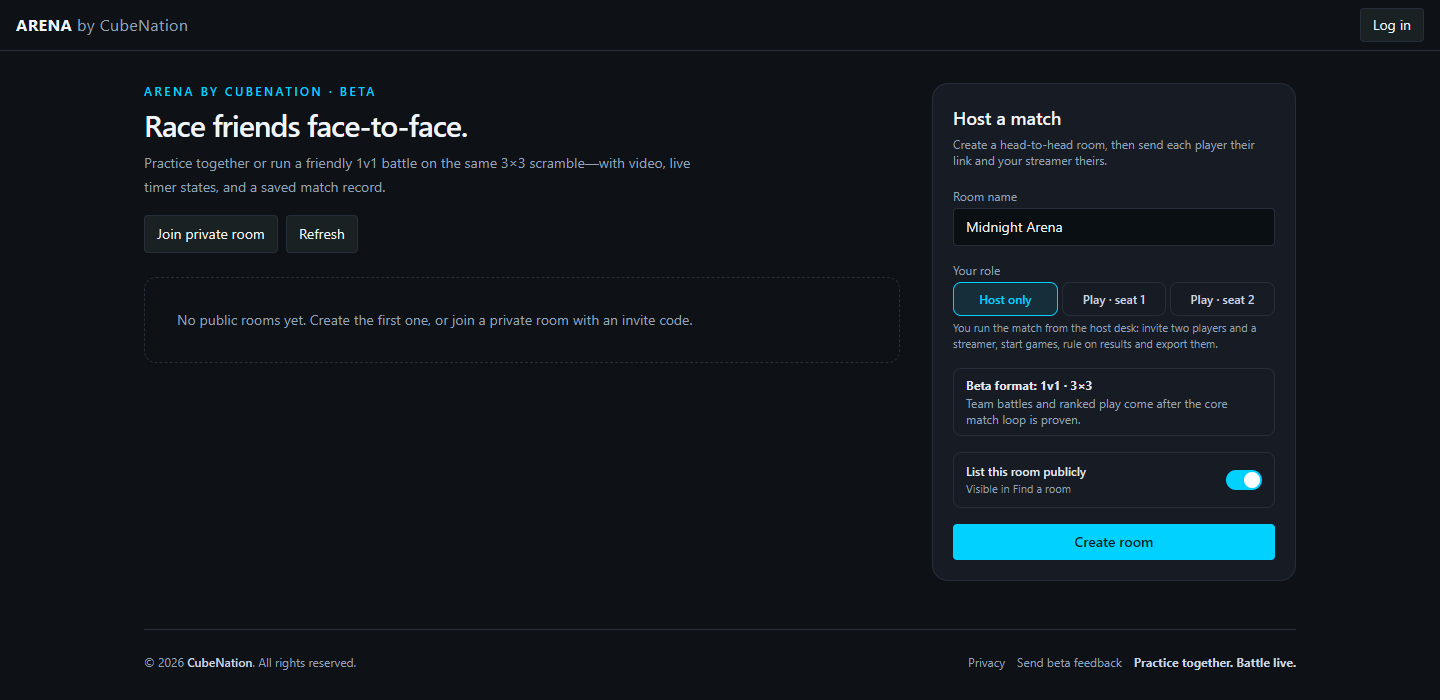Viewport: 1440px width, 700px height.
Task: Click the Visible in Find a room text
Action: (1018, 489)
